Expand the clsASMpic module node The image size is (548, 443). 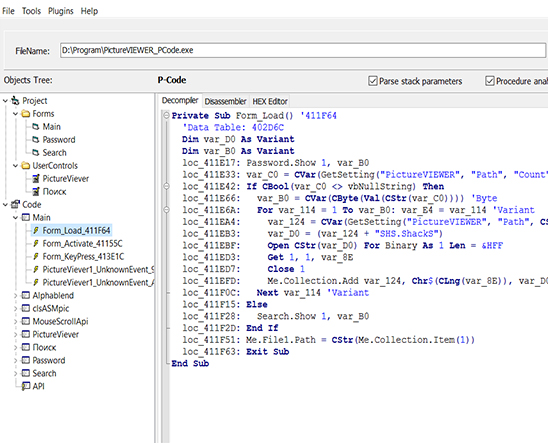[15, 308]
